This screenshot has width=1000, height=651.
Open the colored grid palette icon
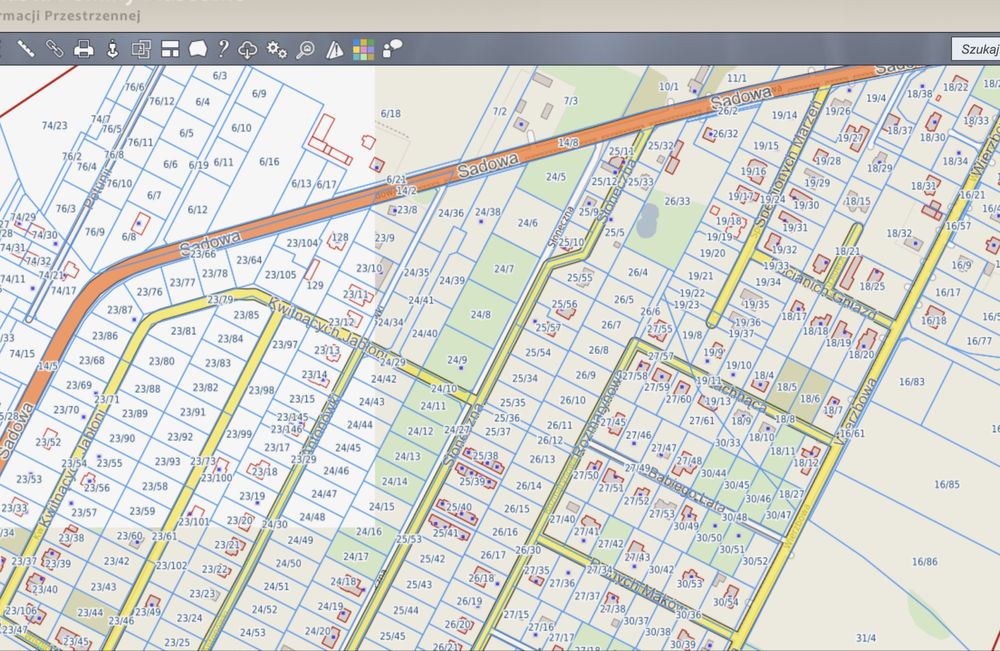point(364,49)
